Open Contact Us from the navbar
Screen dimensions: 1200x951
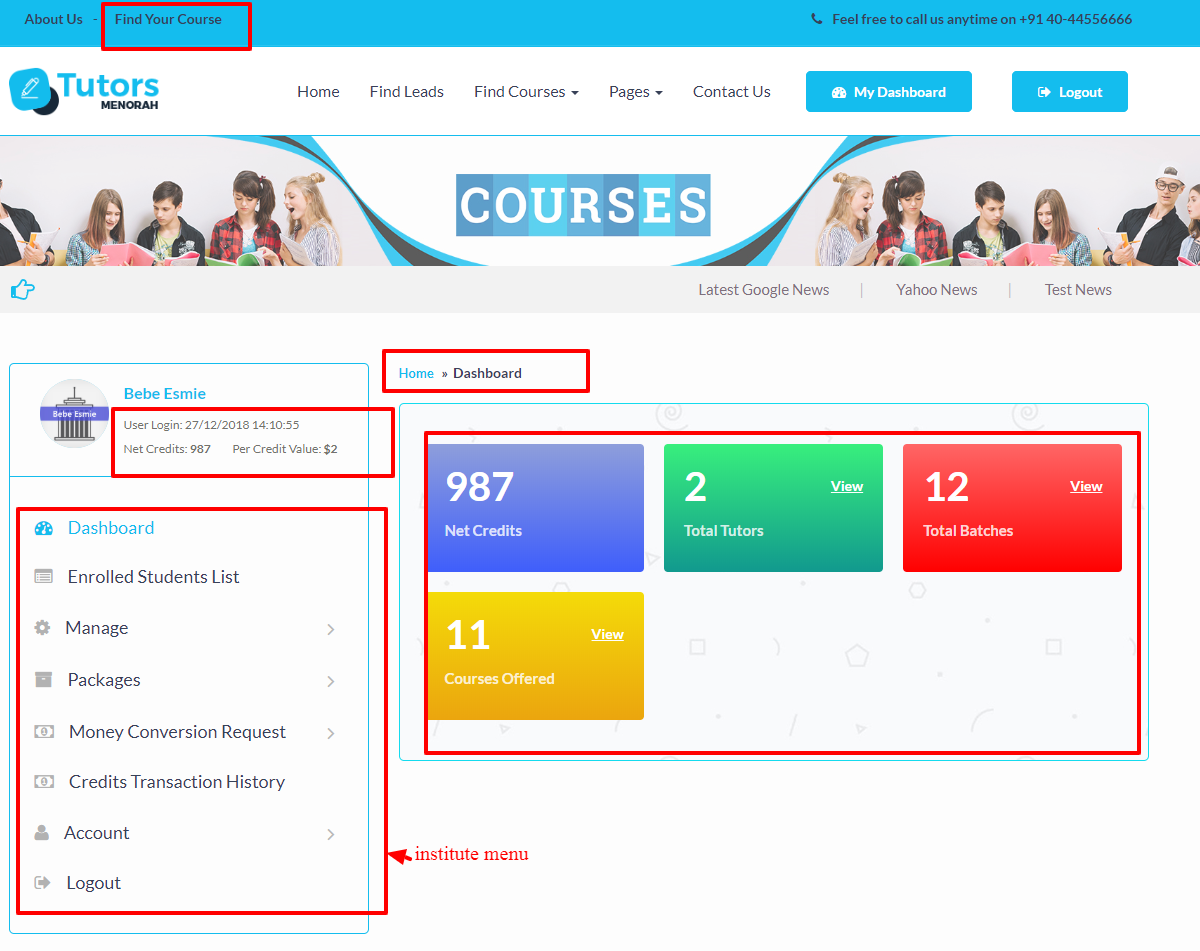coord(731,92)
